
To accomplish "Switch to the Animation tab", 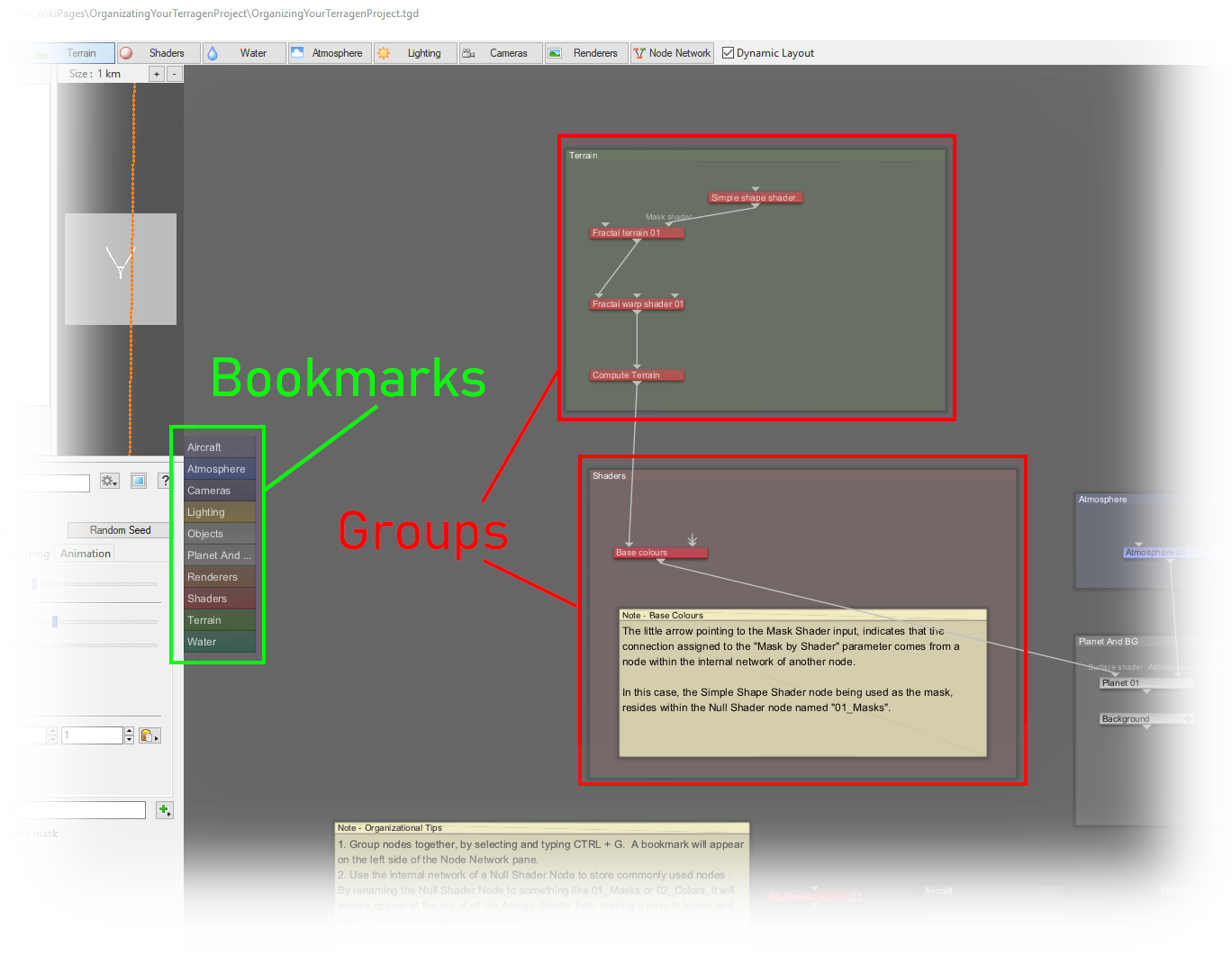I will (86, 554).
